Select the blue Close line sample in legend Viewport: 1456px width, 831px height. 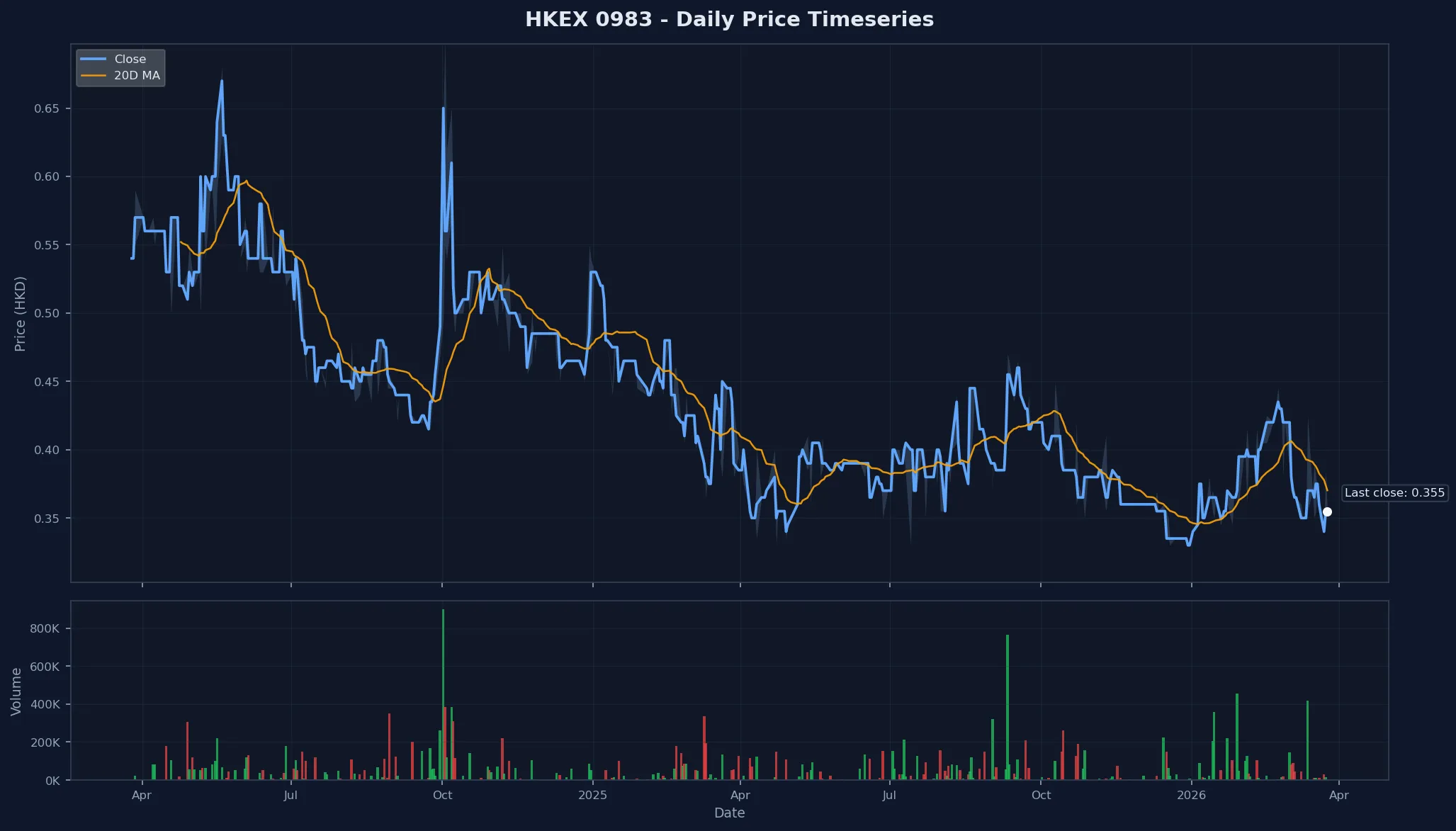[x=94, y=59]
